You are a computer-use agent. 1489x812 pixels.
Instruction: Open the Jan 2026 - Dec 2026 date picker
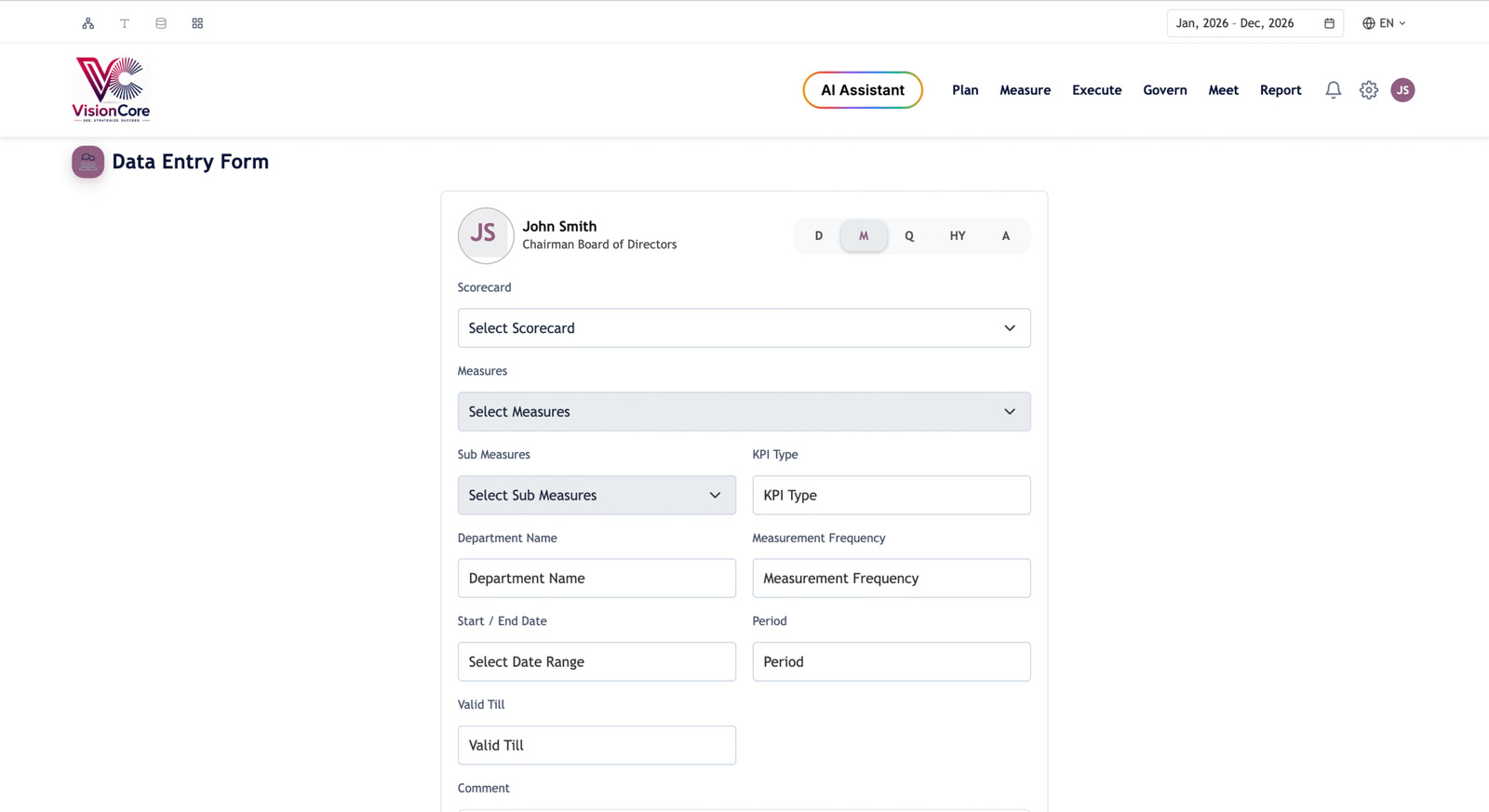click(1254, 23)
